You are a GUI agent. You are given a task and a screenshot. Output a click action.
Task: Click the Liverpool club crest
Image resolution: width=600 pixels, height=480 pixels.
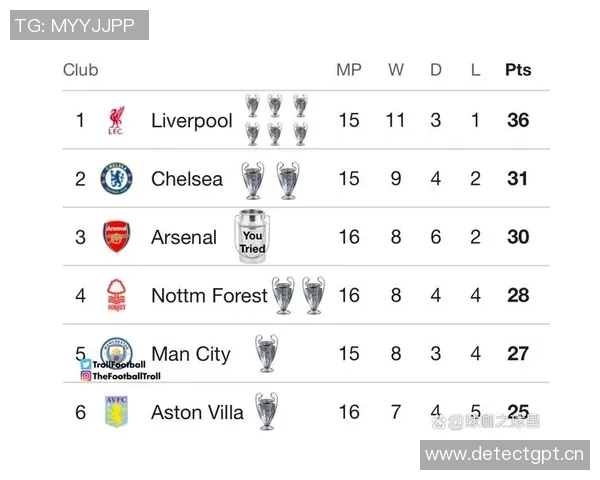pos(116,121)
